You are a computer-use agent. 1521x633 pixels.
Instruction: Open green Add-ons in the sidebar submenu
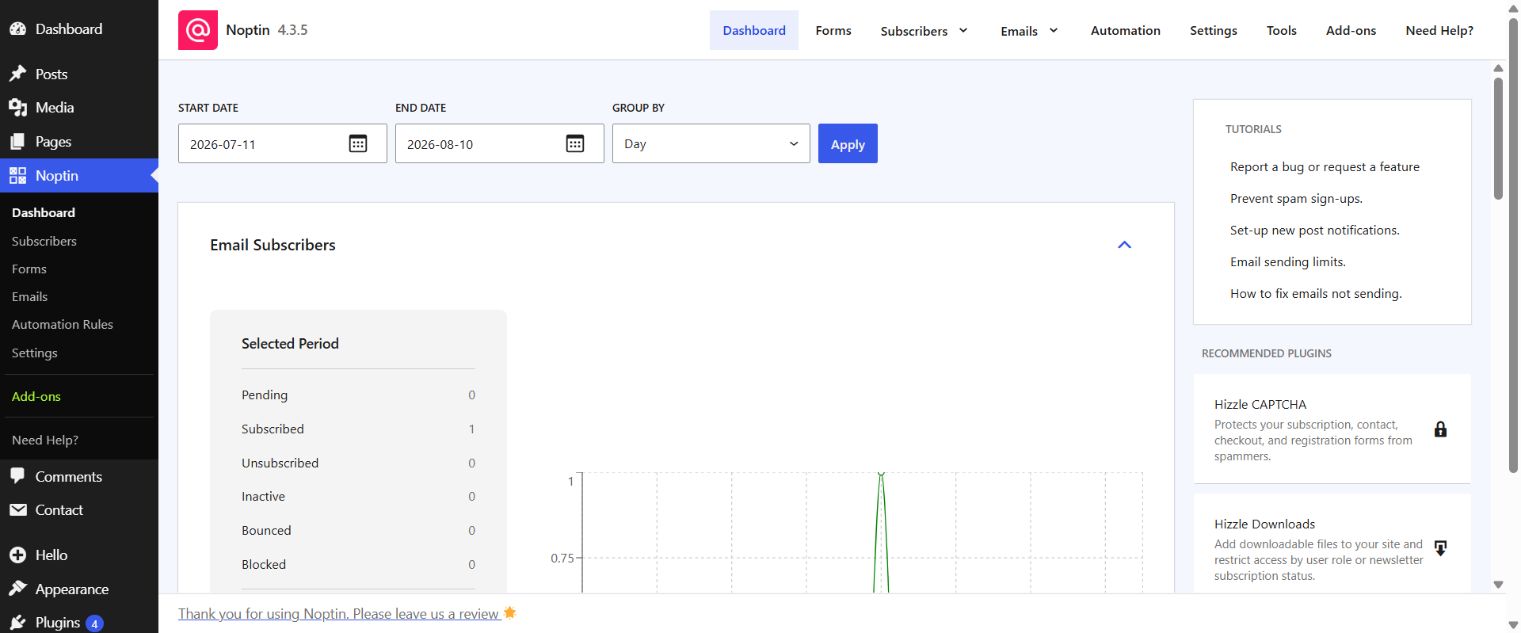click(36, 397)
